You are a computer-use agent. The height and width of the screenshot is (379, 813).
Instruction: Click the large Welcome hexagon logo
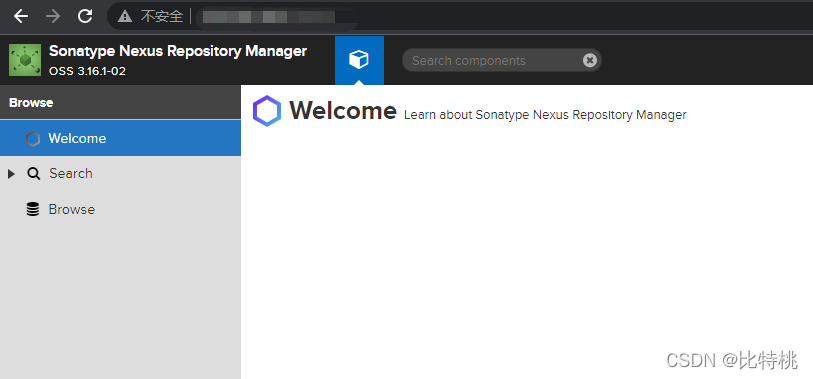tap(267, 111)
